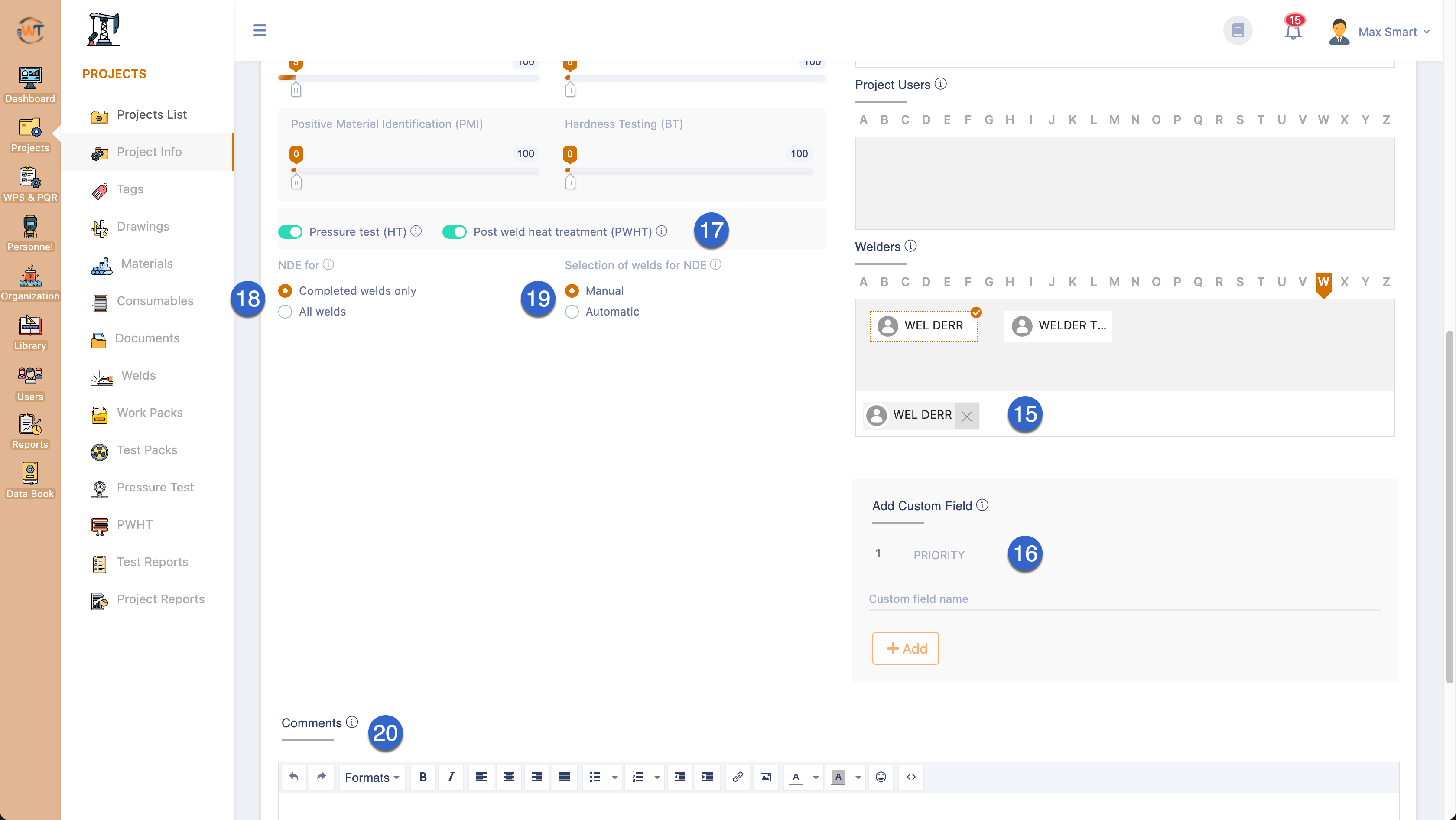Click the Custom field name input

(1124, 599)
